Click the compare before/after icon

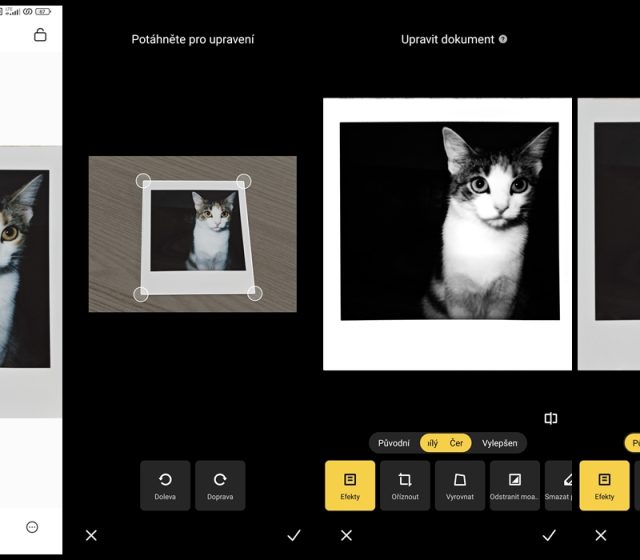tap(551, 418)
